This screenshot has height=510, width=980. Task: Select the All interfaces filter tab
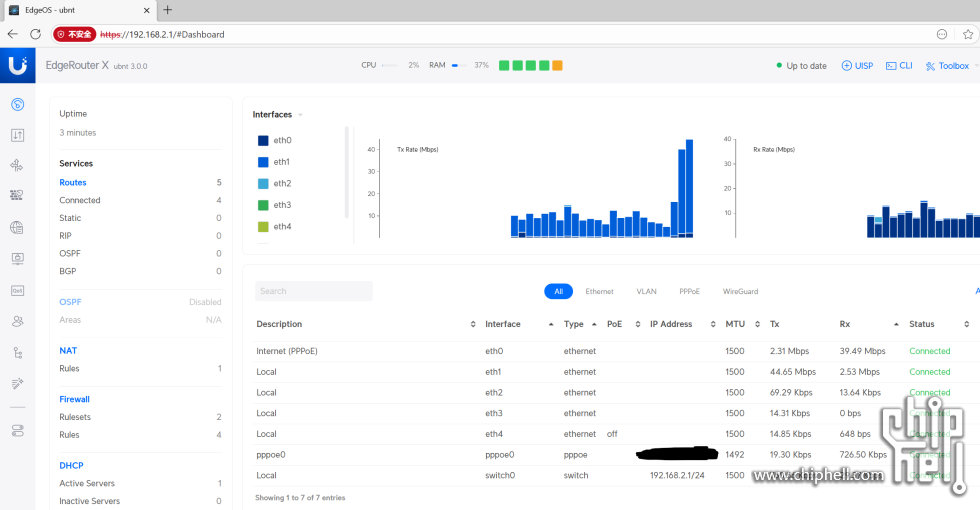558,291
